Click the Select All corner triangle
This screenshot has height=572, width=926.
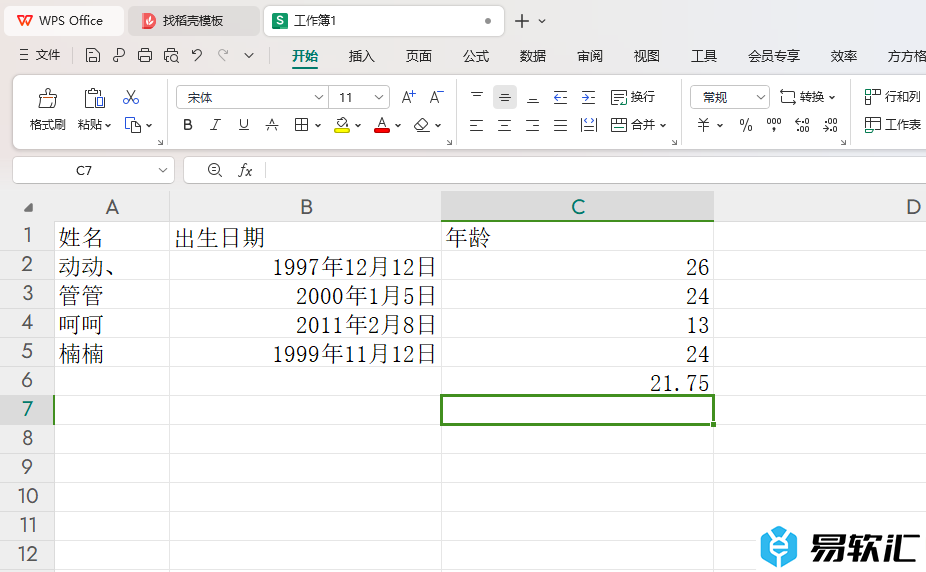click(x=28, y=207)
